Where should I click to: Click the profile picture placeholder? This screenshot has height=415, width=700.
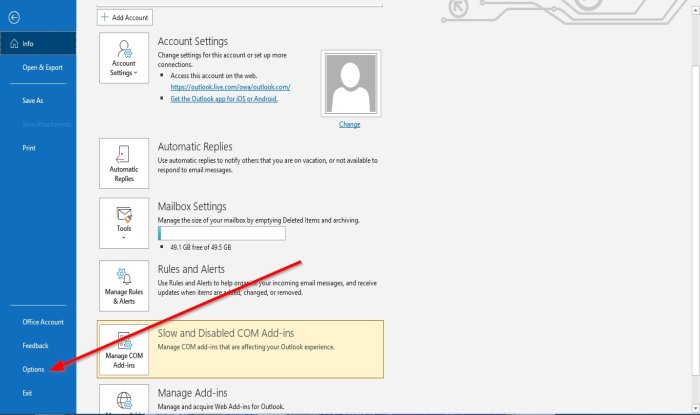[x=351, y=83]
